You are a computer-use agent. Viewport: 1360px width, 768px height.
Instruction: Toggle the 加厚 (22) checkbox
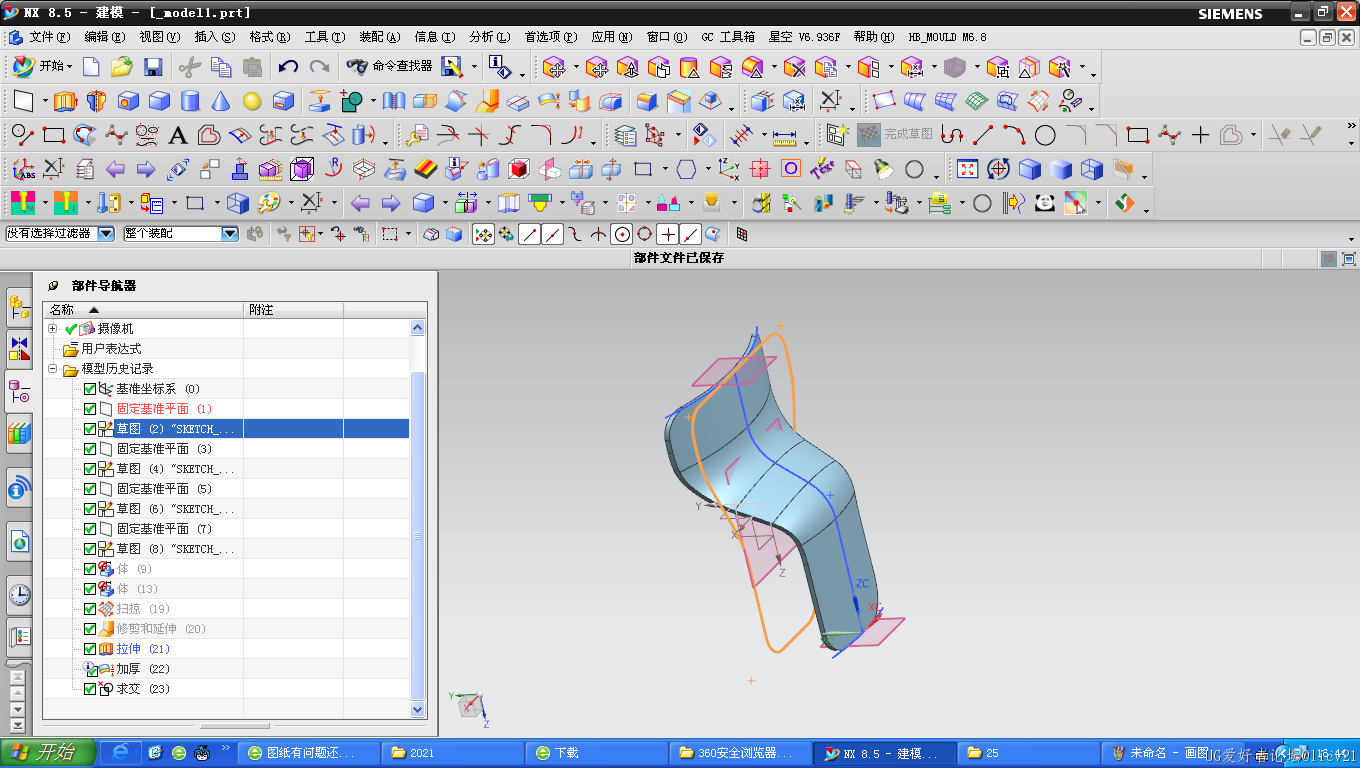coord(90,669)
